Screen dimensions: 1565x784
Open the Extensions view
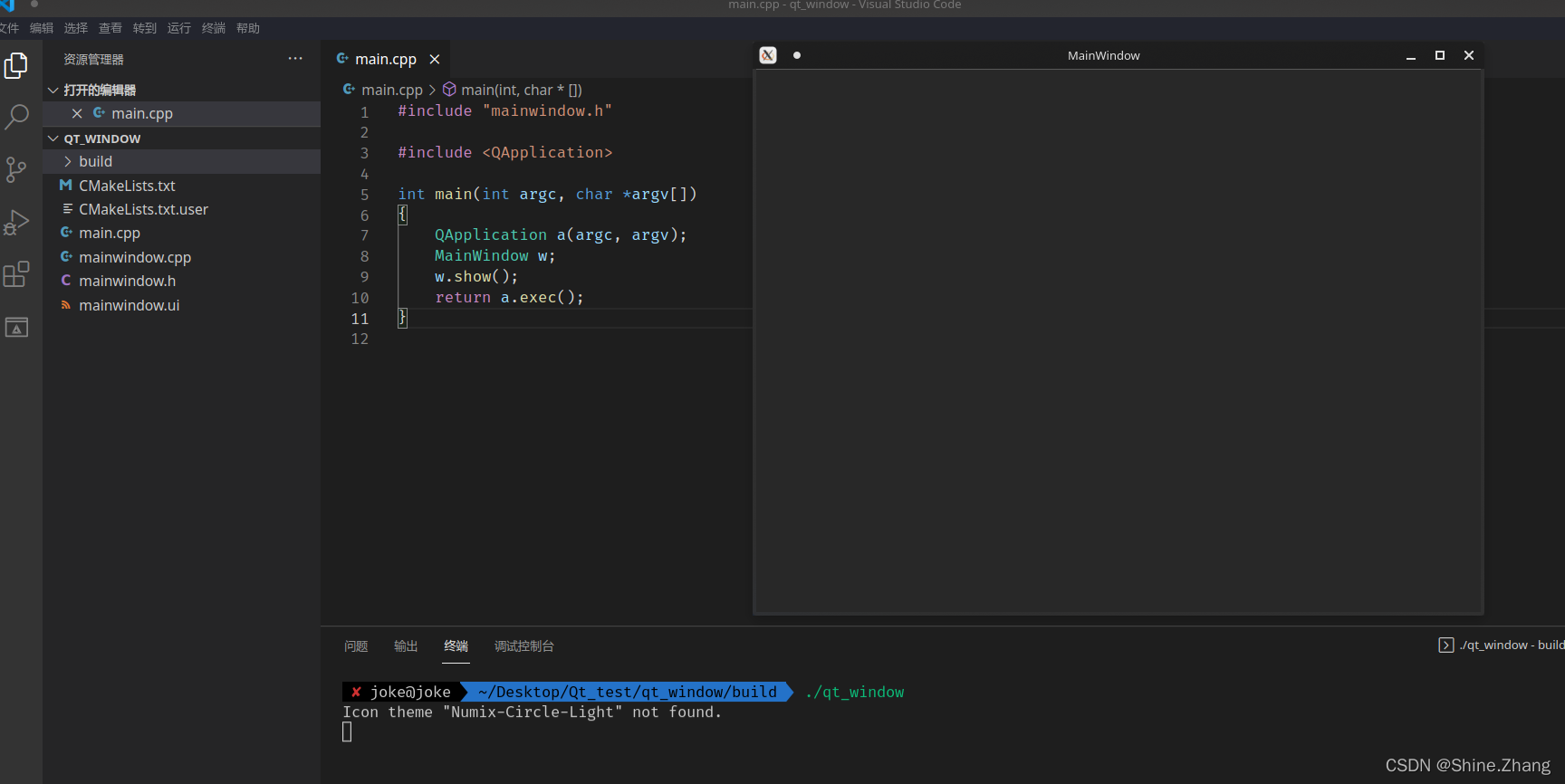(16, 274)
